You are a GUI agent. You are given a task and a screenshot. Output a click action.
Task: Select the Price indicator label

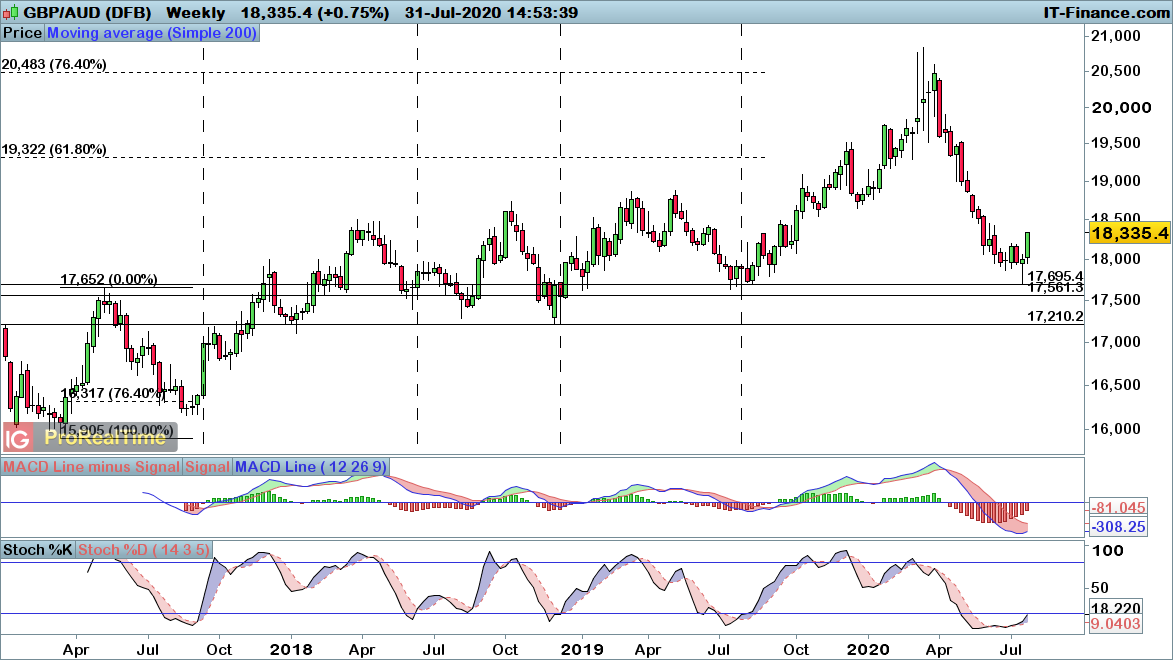[x=22, y=33]
